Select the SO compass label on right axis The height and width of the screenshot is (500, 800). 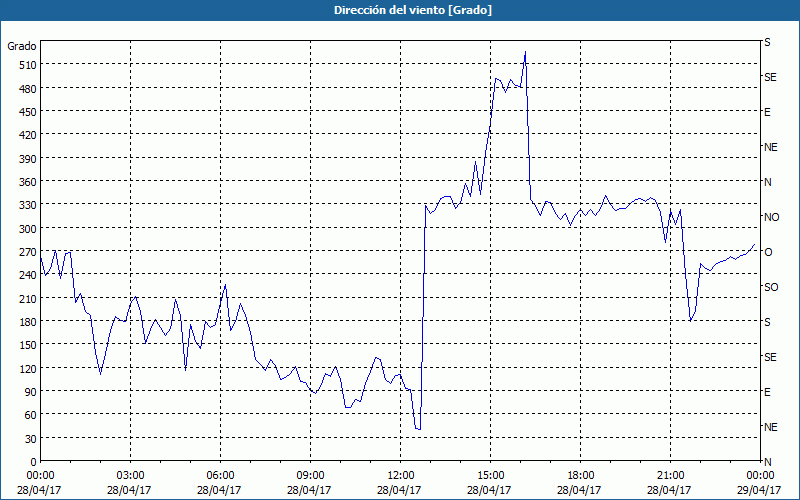pos(771,287)
